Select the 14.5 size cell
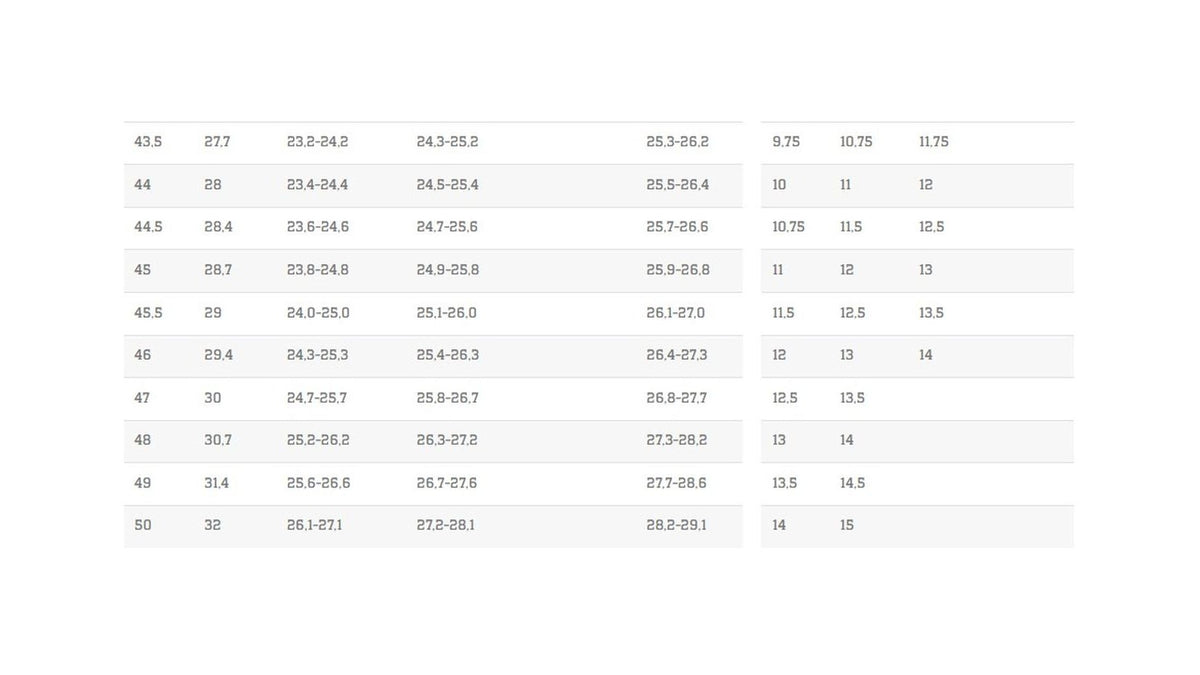This screenshot has height=675, width=1200. 853,483
